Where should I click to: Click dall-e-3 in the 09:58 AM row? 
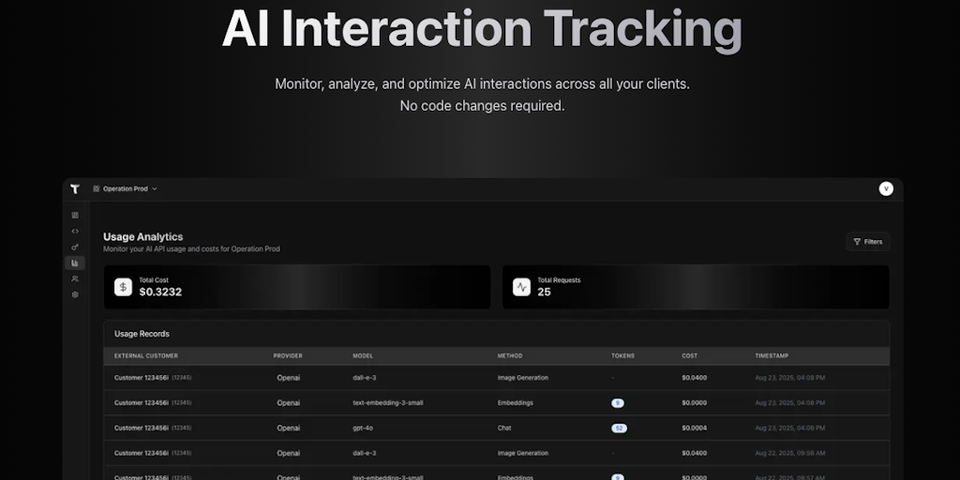pos(364,454)
